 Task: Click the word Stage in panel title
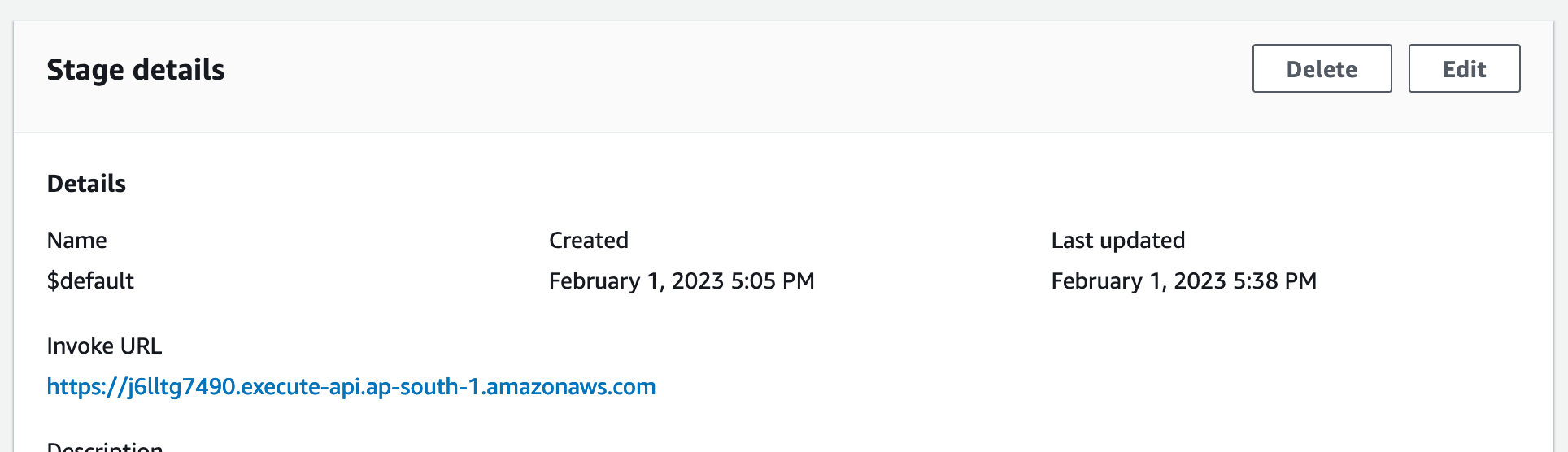85,70
